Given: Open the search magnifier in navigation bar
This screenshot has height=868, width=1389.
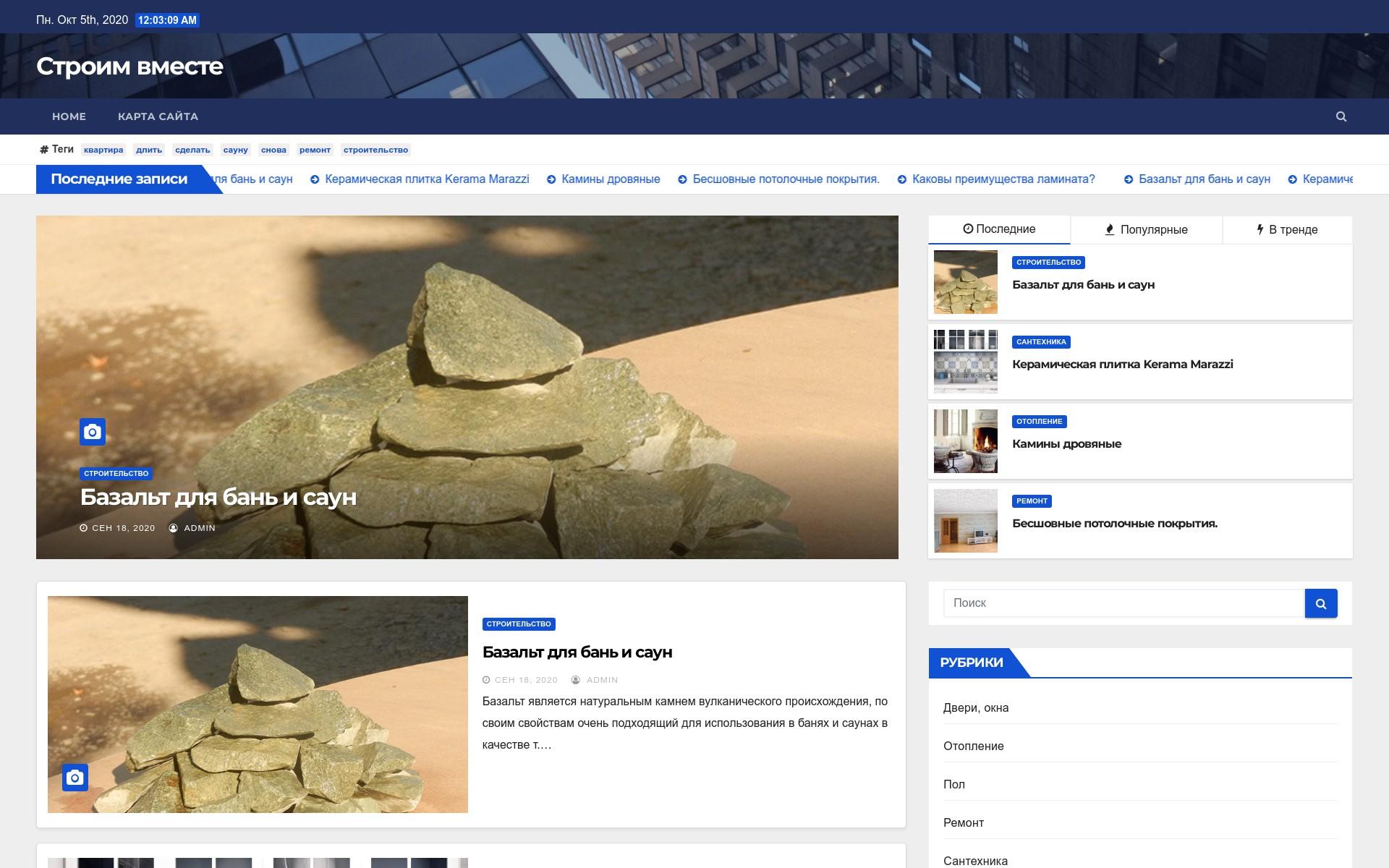Looking at the screenshot, I should point(1341,116).
